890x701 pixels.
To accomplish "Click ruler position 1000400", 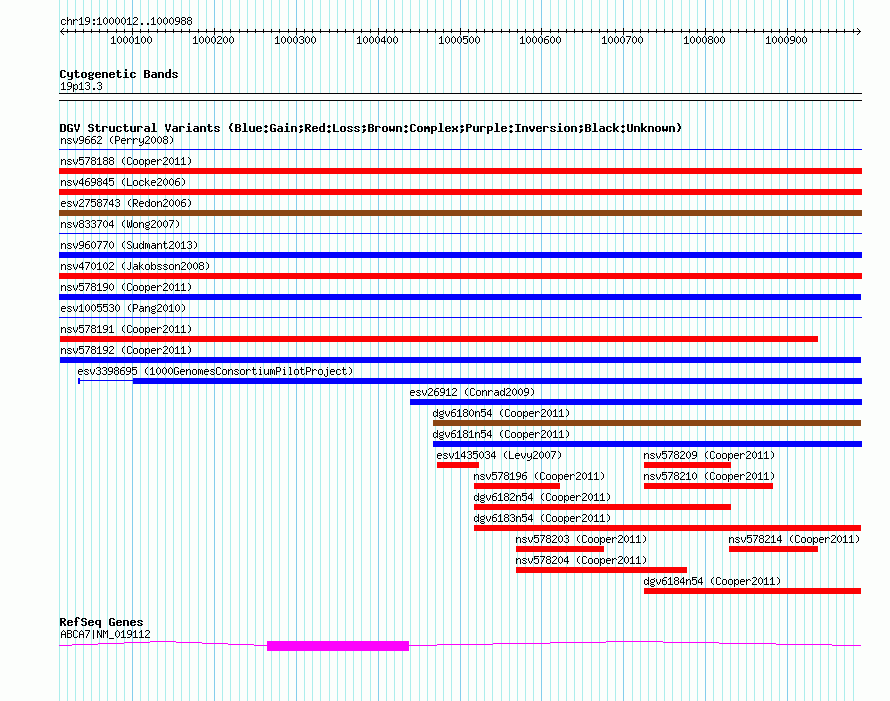I will point(377,40).
